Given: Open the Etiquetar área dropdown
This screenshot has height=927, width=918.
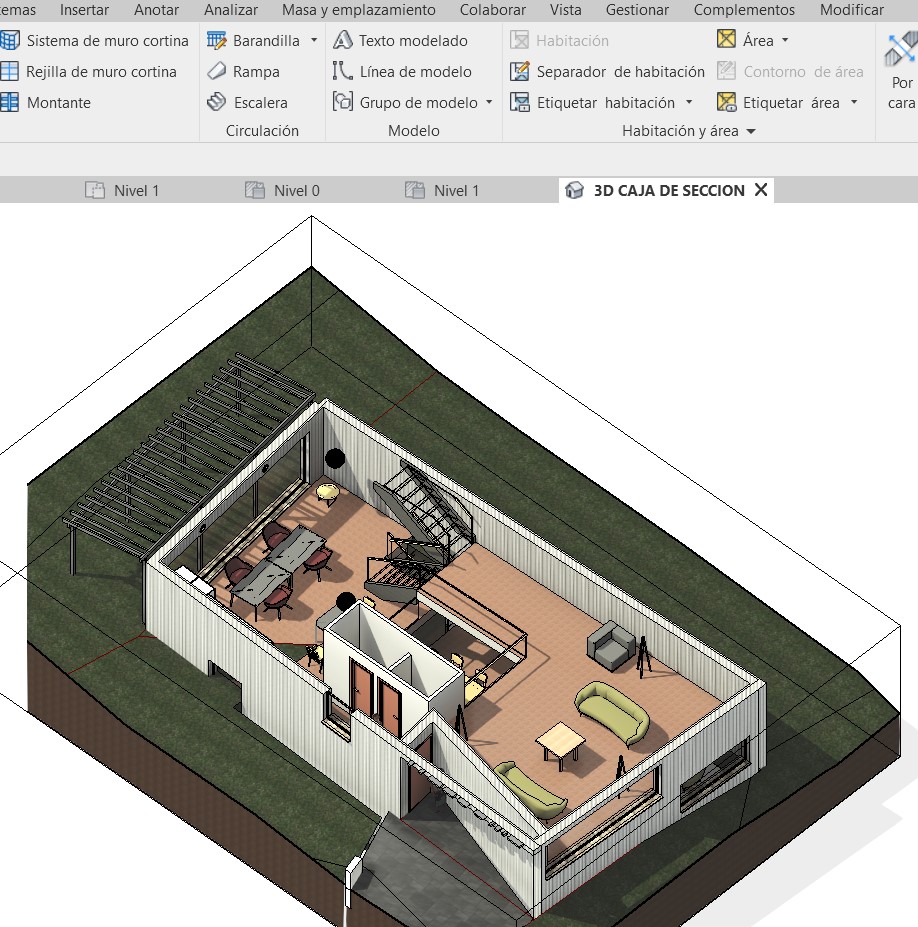Looking at the screenshot, I should click(854, 103).
